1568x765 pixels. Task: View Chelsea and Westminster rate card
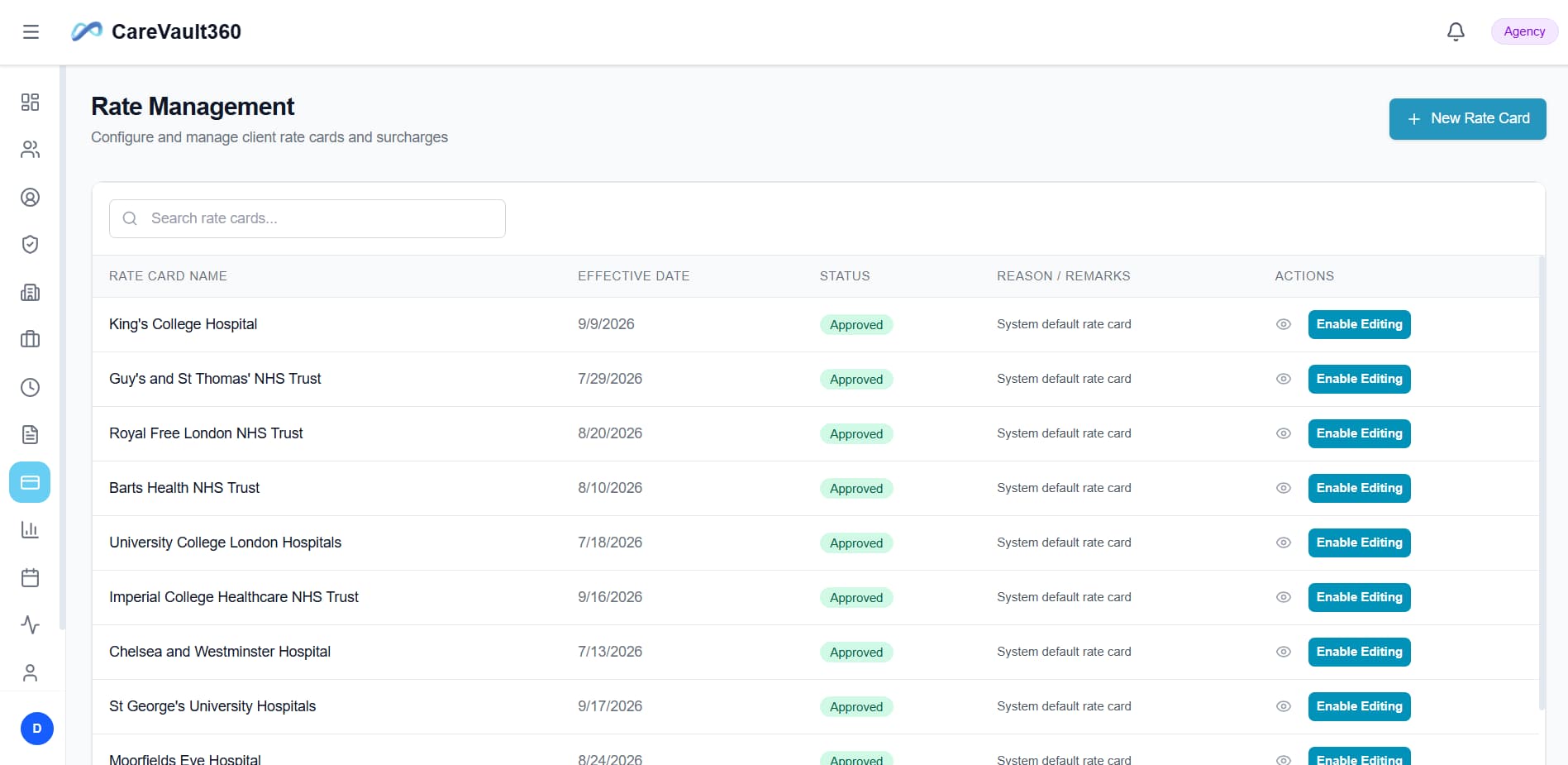point(1283,652)
